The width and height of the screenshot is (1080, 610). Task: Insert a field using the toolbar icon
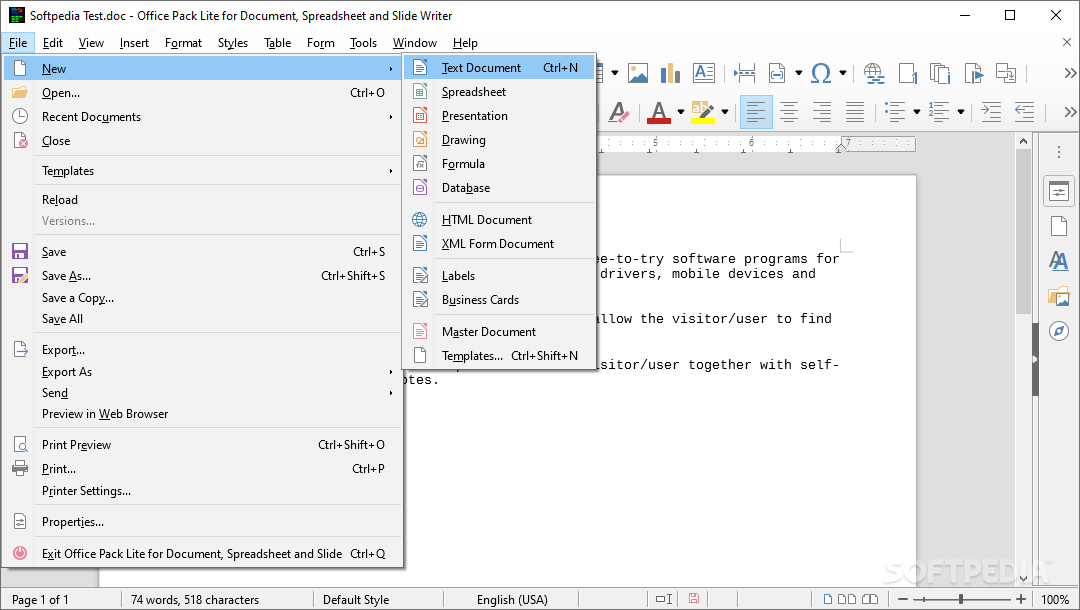pos(777,73)
